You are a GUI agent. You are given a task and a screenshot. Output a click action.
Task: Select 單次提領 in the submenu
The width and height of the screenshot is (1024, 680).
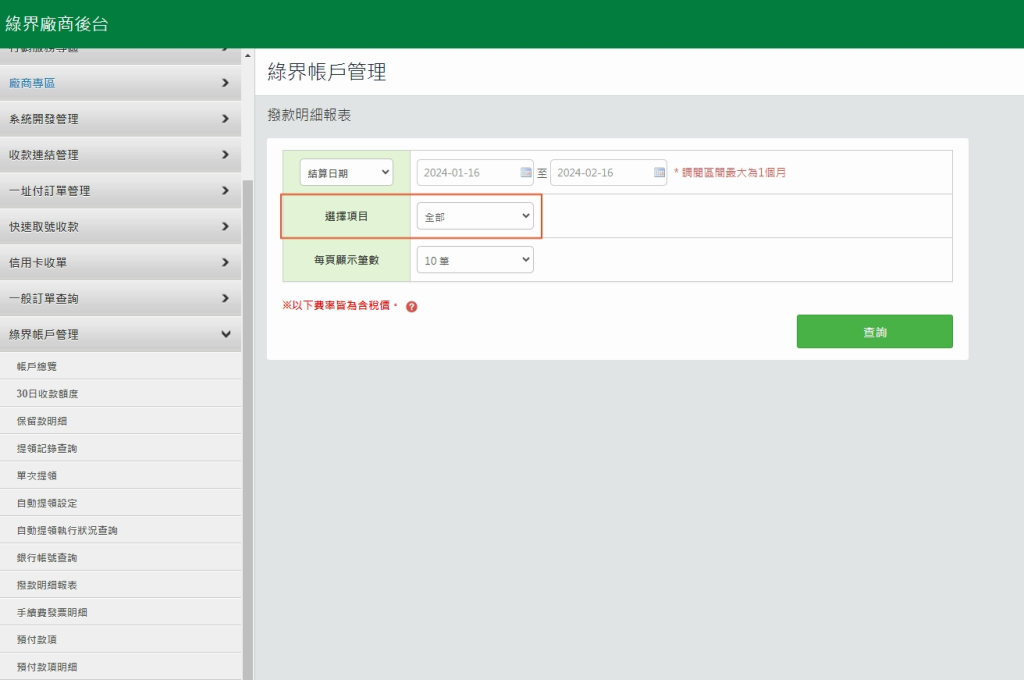pos(120,476)
